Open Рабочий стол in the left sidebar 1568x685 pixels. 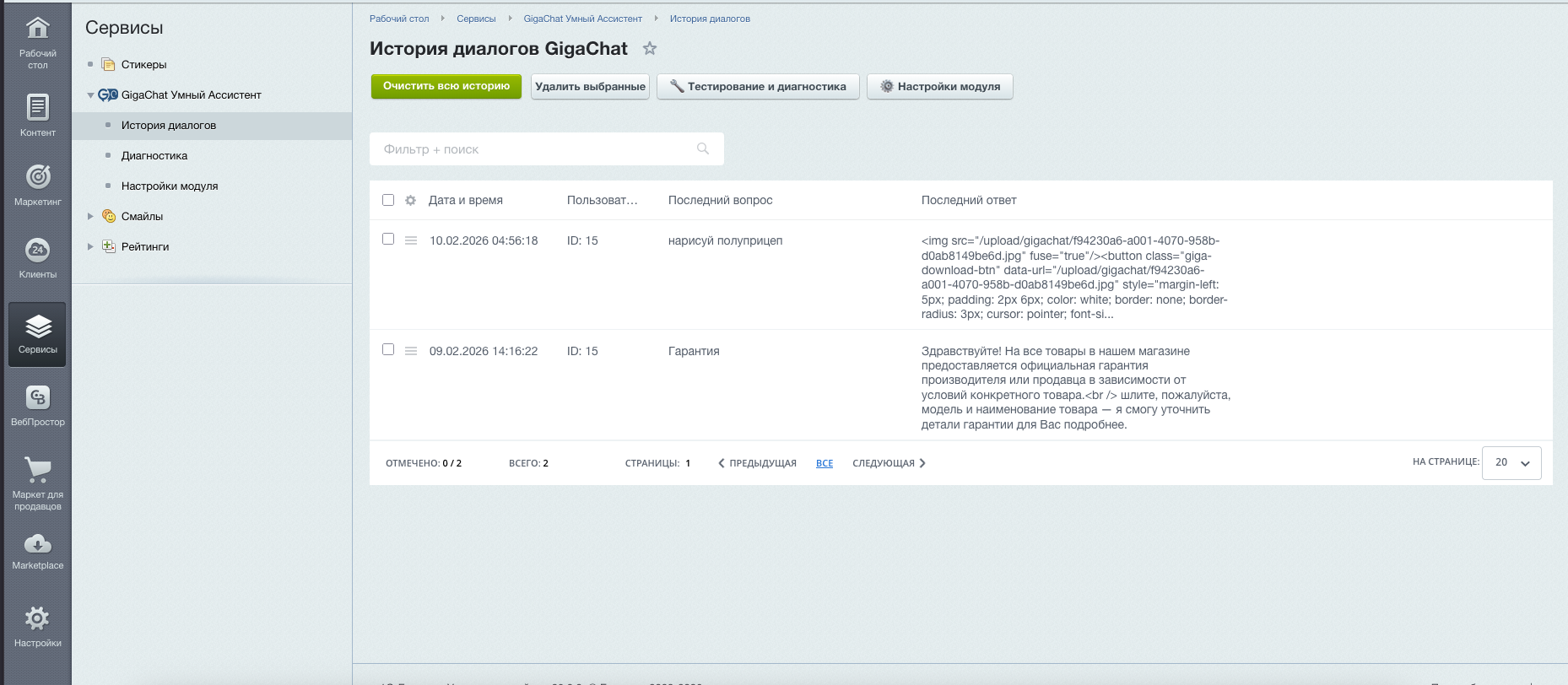38,42
